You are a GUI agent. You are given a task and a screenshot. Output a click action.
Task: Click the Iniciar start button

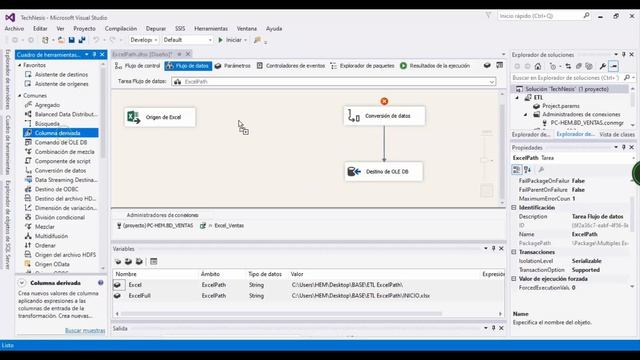point(231,40)
